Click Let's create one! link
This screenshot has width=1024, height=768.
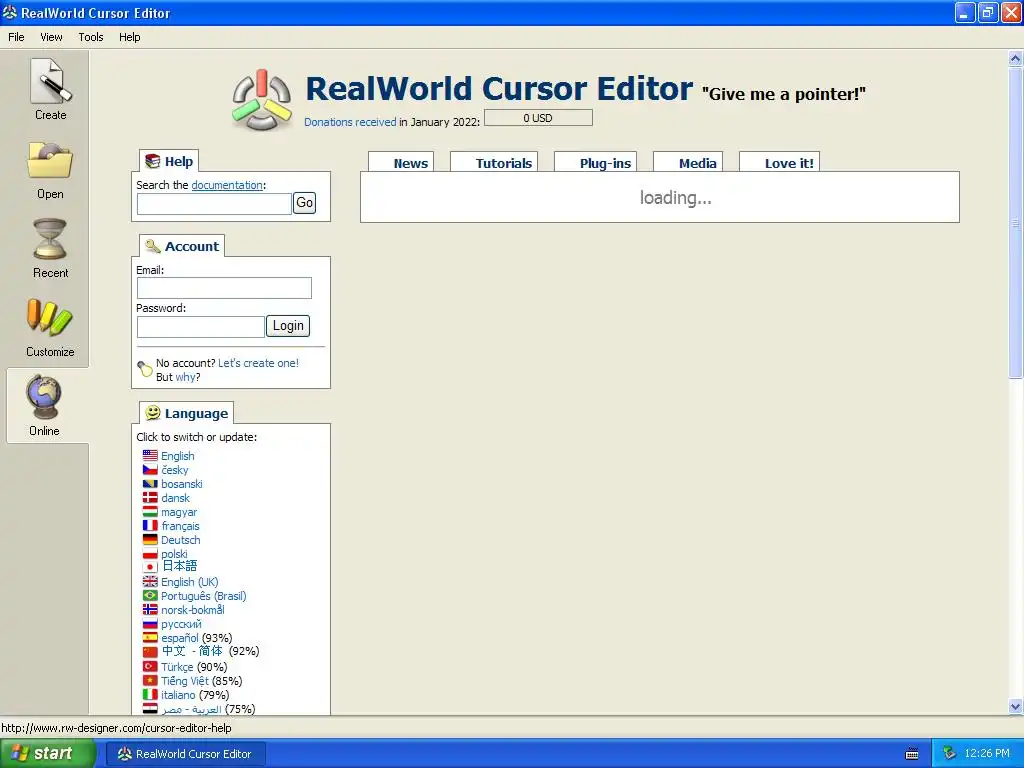pyautogui.click(x=258, y=363)
